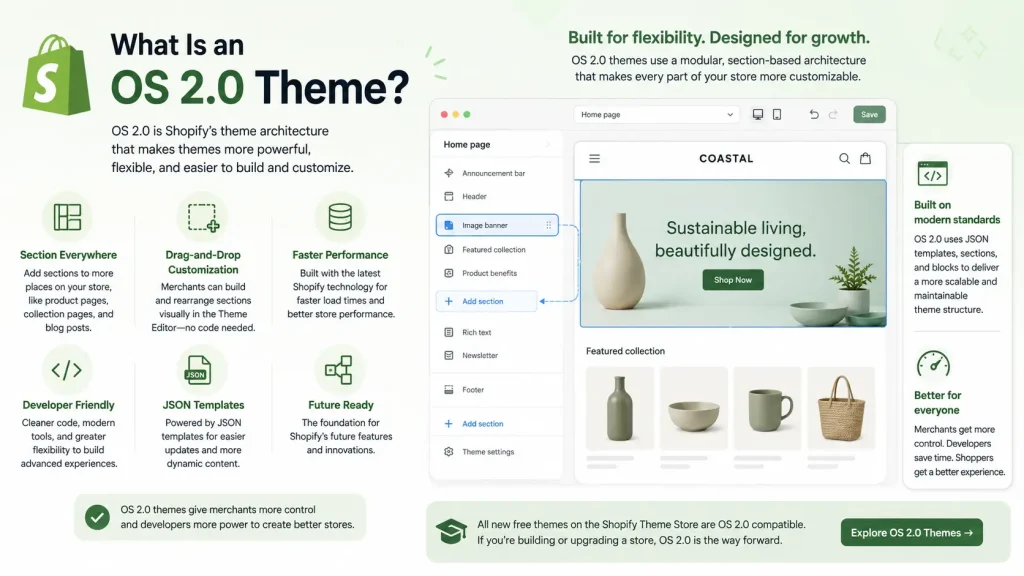Image resolution: width=1024 pixels, height=576 pixels.
Task: Click the Announcement bar section icon
Action: pos(449,173)
